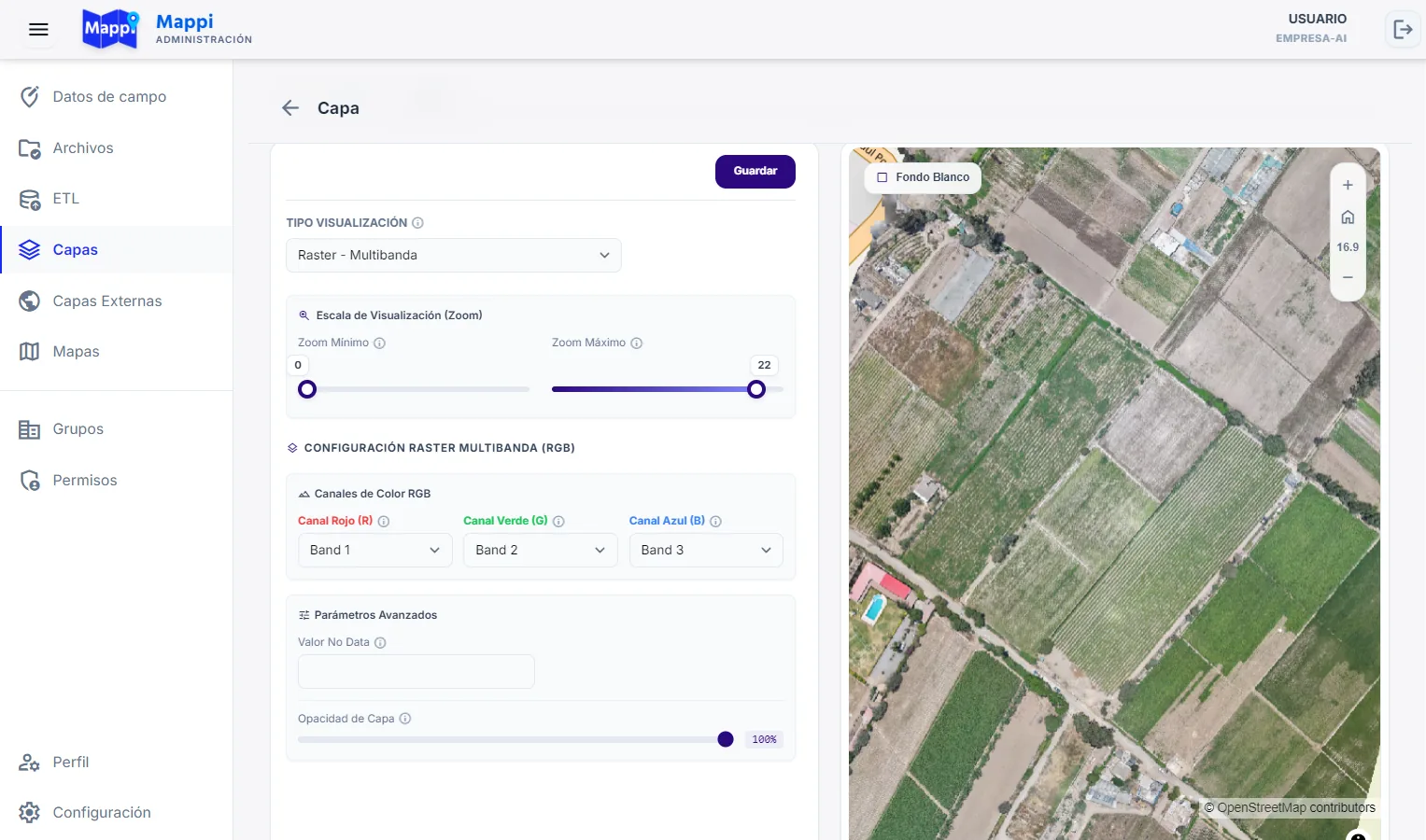
Task: Click the Permisos shield icon
Action: 30,481
